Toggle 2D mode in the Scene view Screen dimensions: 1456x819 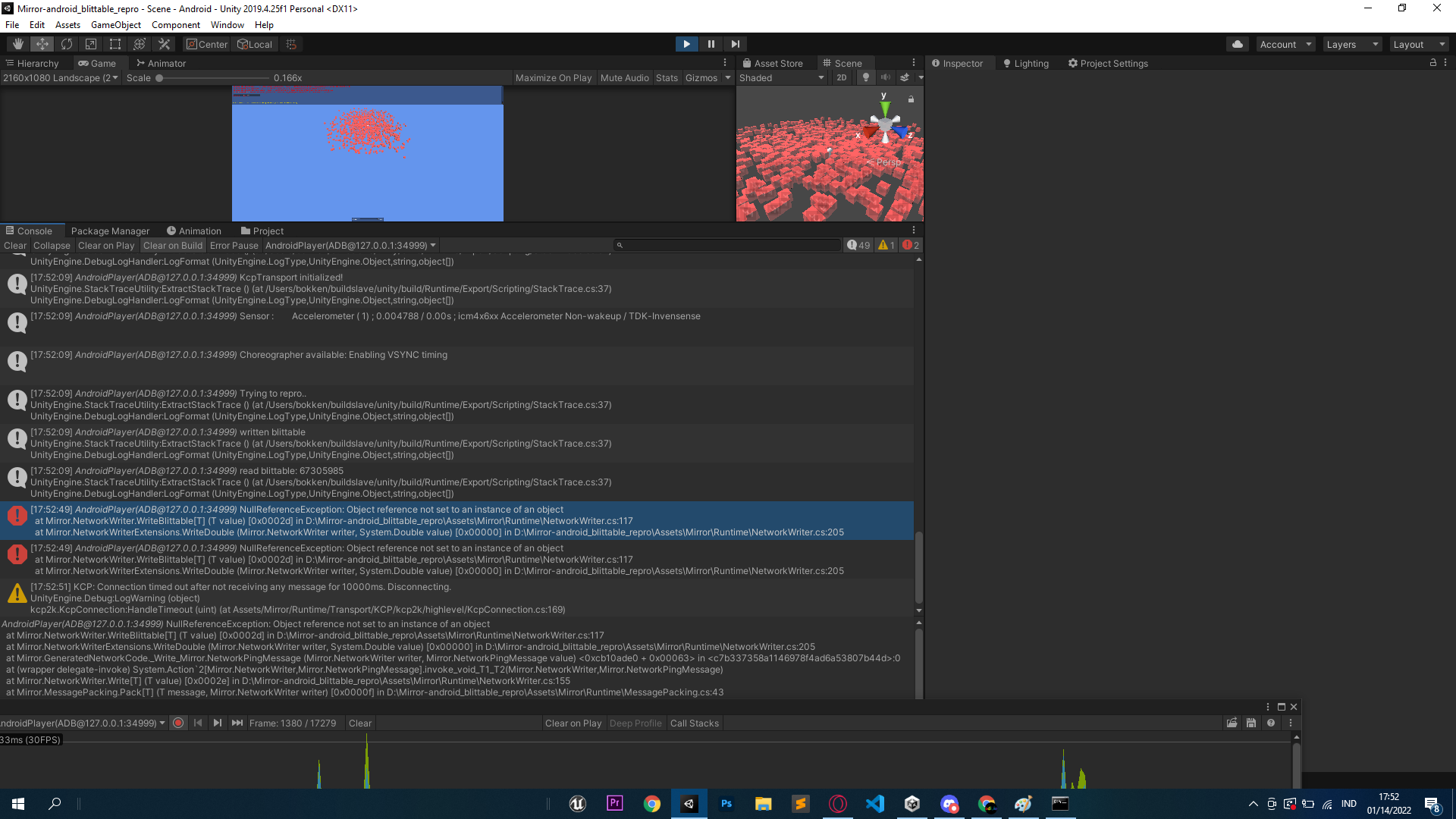(x=842, y=77)
